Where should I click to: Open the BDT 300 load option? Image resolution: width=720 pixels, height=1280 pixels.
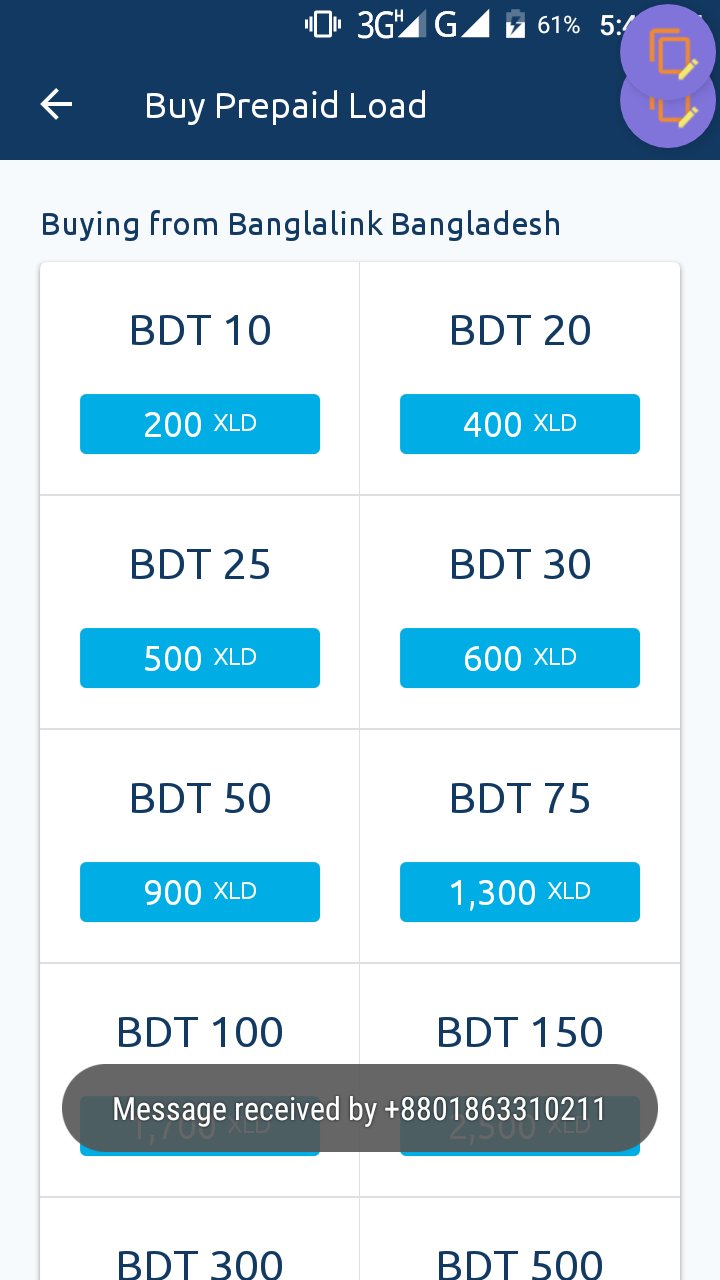point(200,1262)
